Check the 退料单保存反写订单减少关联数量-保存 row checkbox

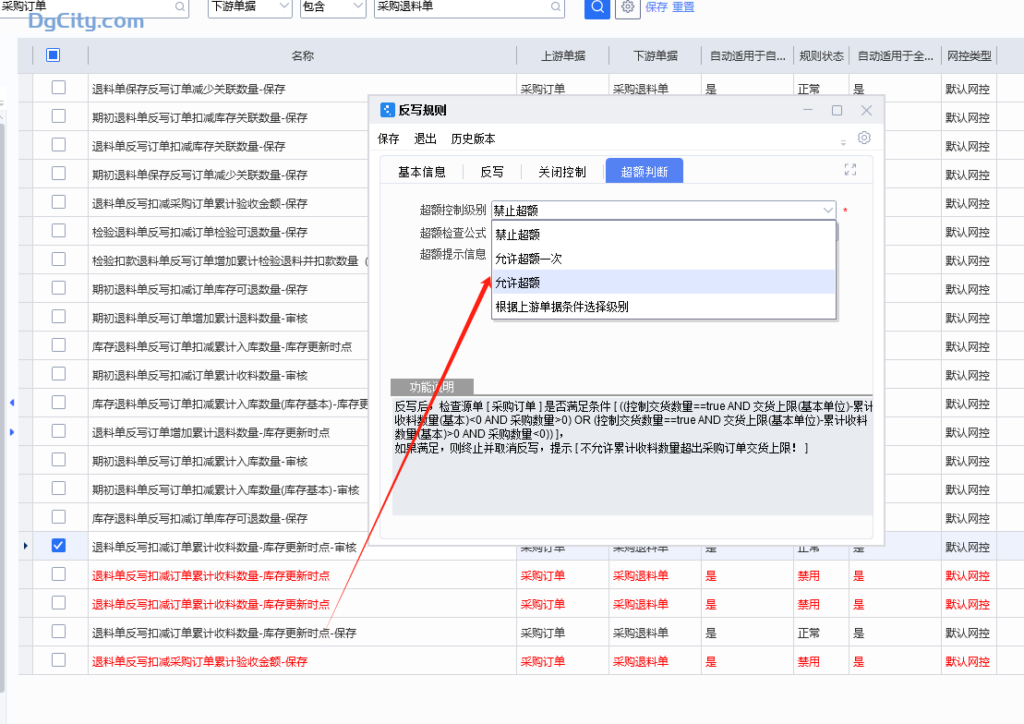tap(58, 88)
